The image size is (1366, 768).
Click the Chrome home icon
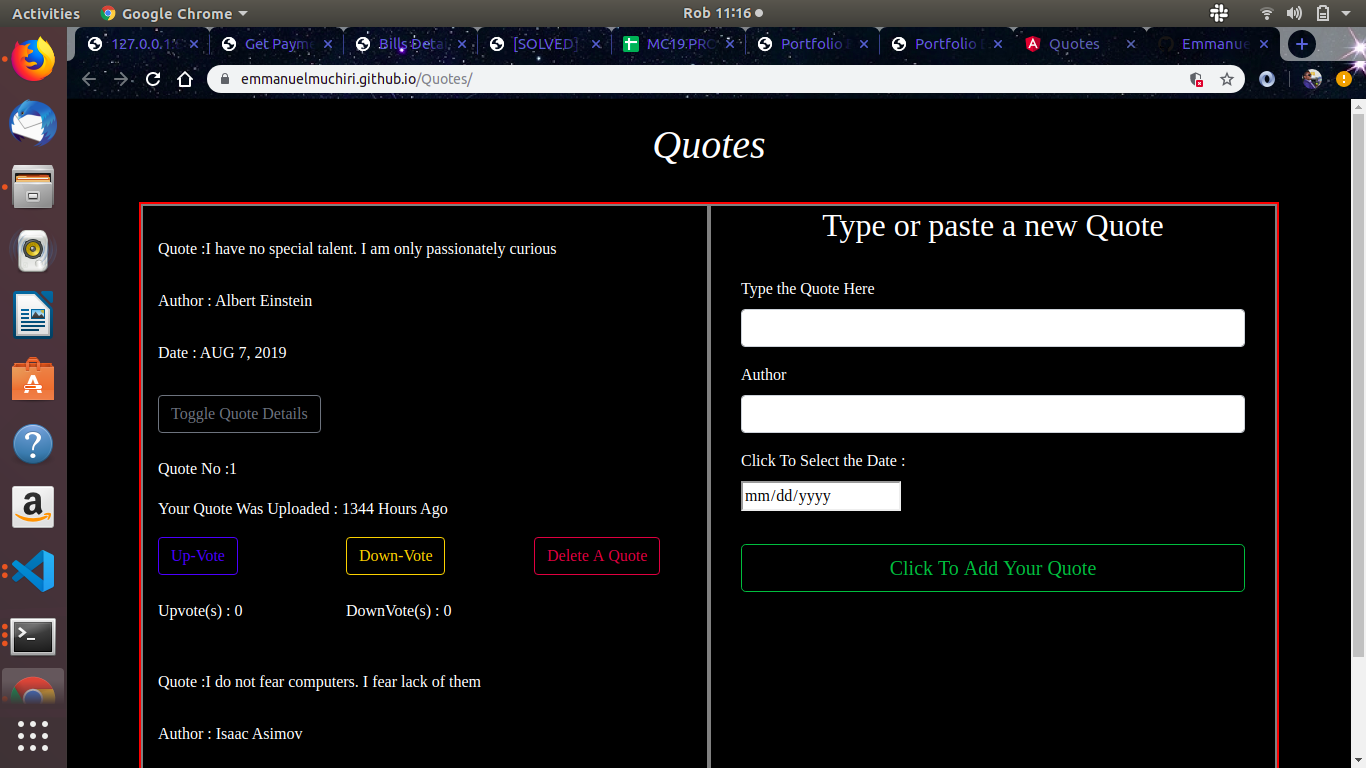tap(184, 79)
